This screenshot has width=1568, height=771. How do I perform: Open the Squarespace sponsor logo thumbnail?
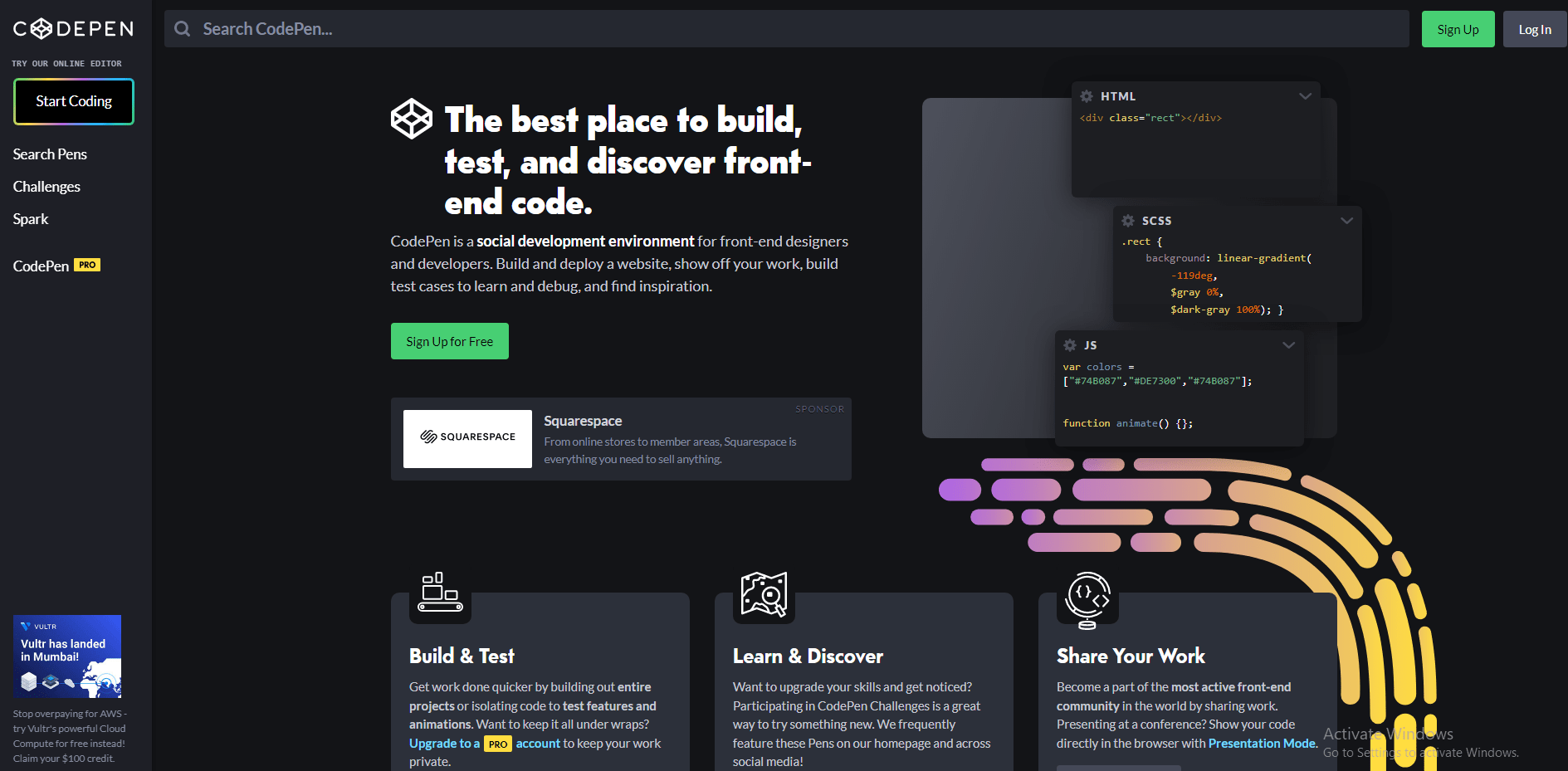coord(467,438)
